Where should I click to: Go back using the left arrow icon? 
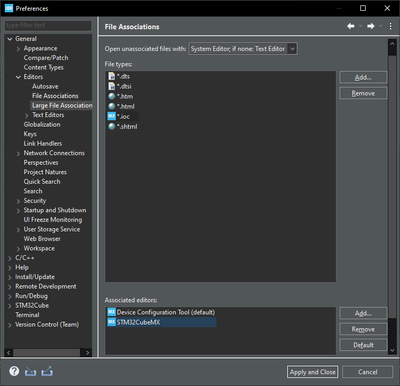351,26
